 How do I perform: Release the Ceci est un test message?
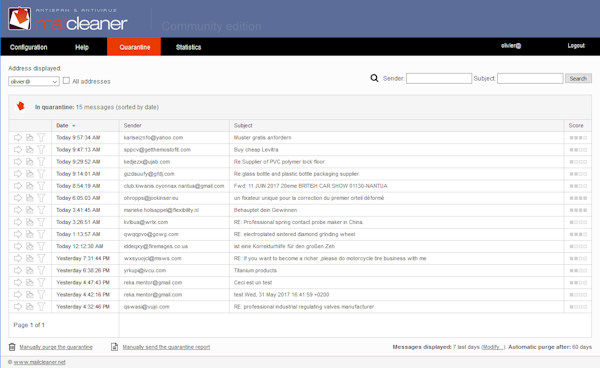click(18, 282)
